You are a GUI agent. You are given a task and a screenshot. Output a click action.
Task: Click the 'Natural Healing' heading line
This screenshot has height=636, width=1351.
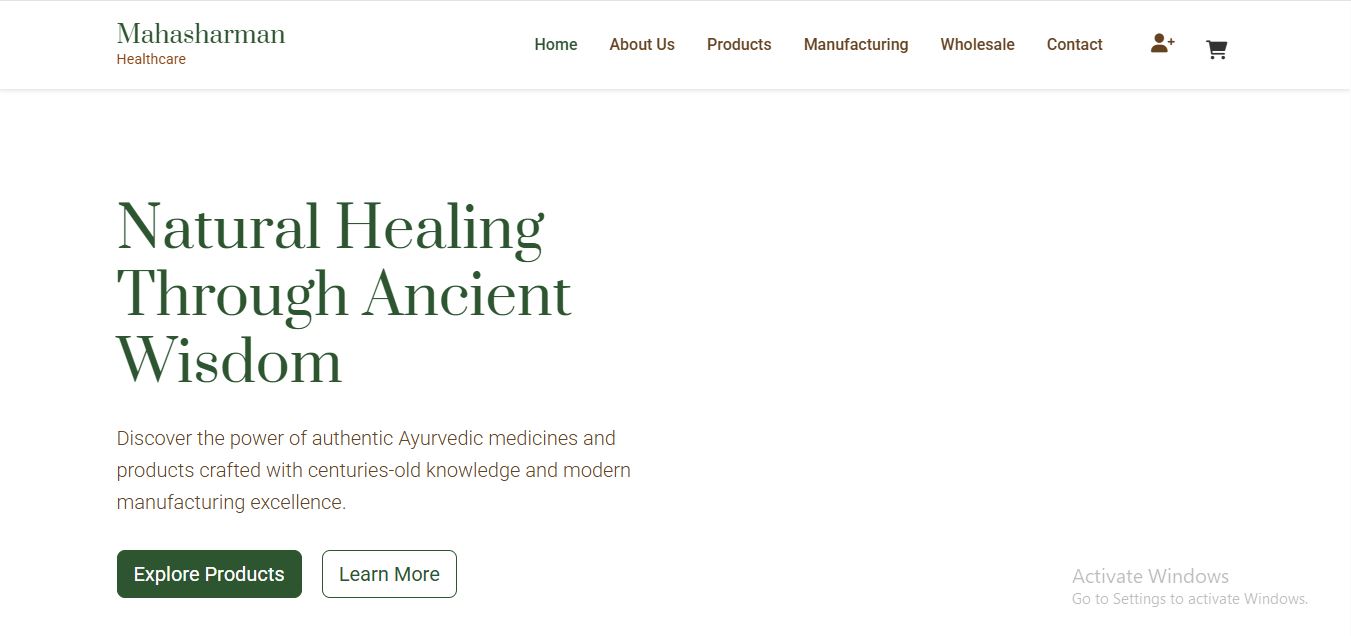pos(331,228)
